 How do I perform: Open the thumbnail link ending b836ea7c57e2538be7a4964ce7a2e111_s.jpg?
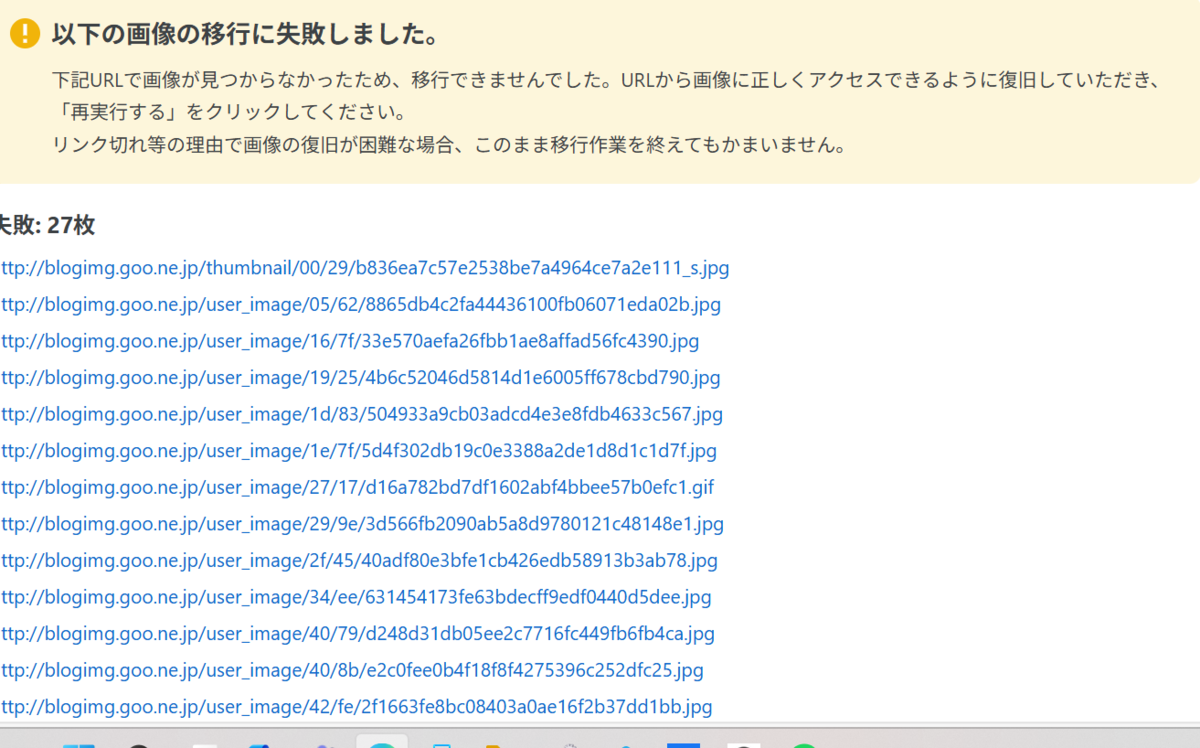point(365,268)
